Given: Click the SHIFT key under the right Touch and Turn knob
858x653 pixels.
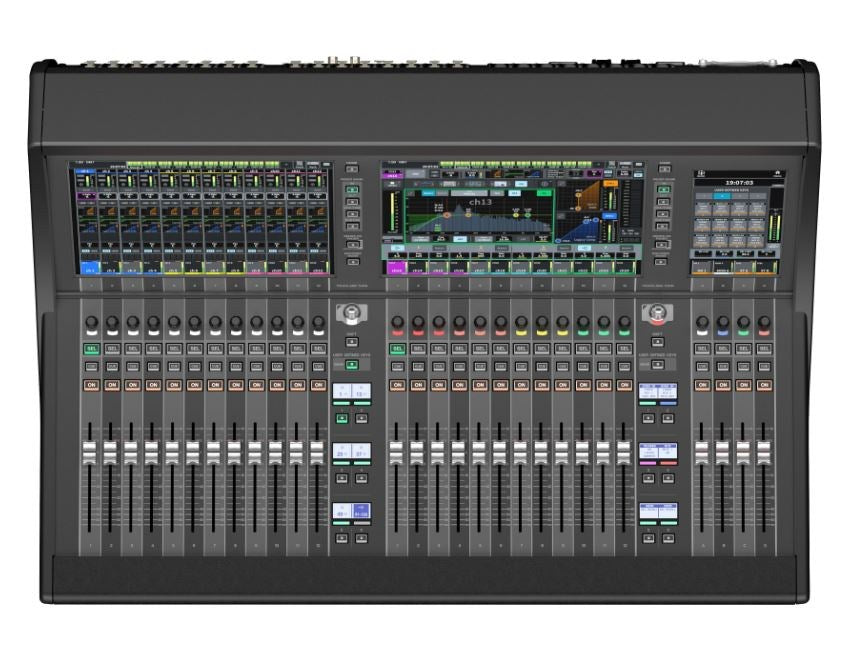Looking at the screenshot, I should 657,342.
